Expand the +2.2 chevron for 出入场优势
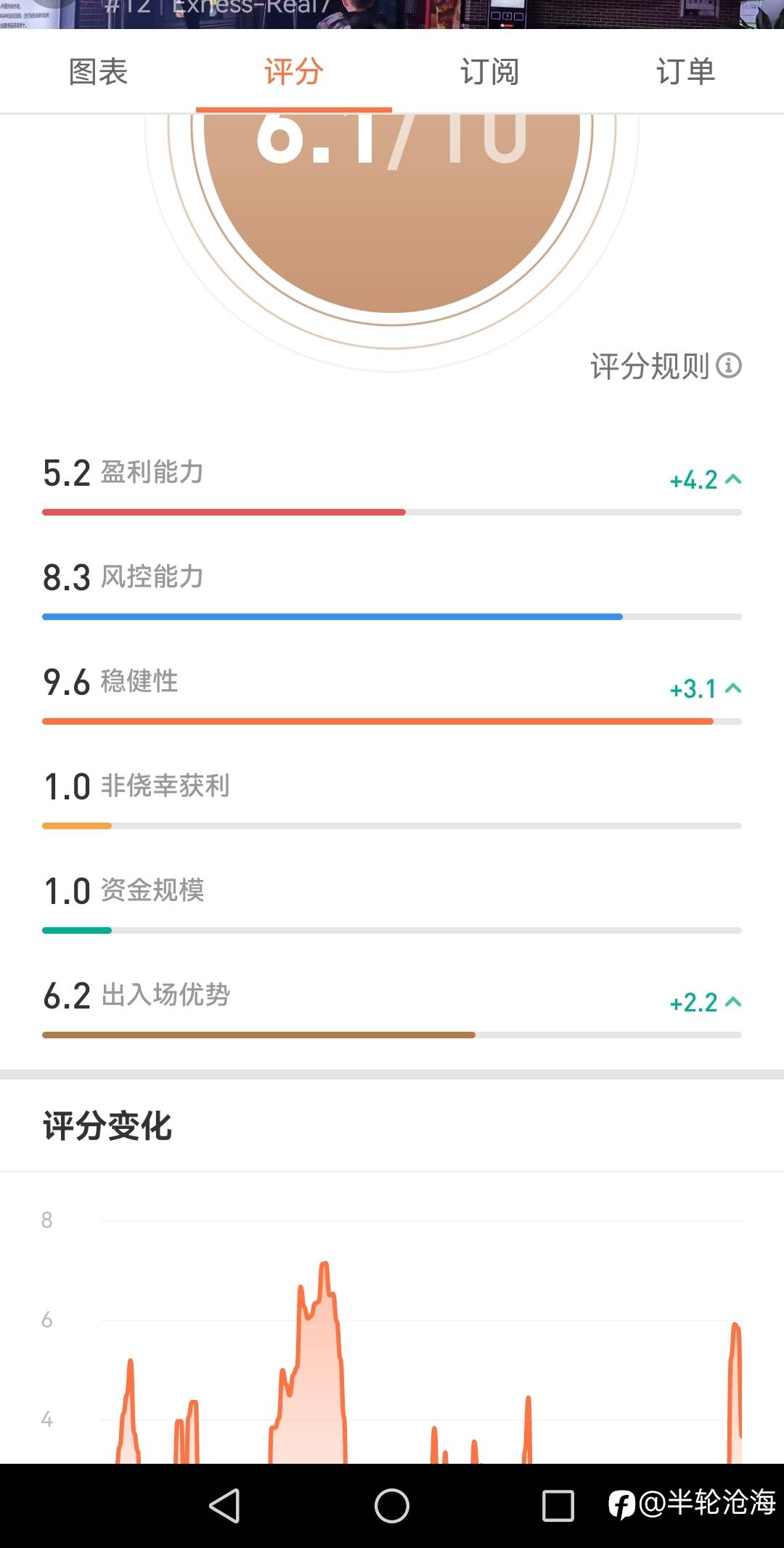This screenshot has height=1548, width=784. (733, 1002)
